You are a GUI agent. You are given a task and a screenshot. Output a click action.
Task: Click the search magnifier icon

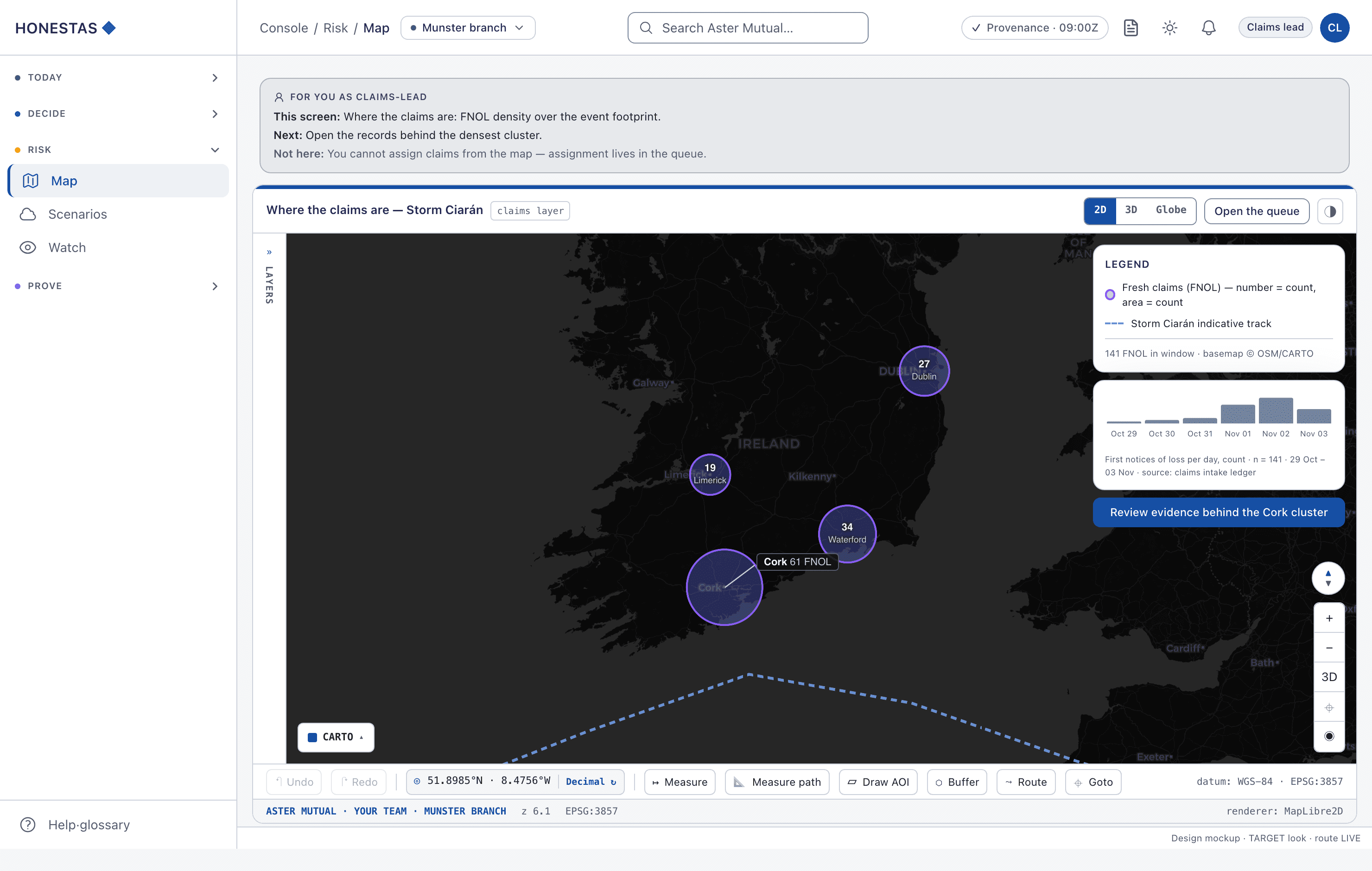(x=646, y=28)
